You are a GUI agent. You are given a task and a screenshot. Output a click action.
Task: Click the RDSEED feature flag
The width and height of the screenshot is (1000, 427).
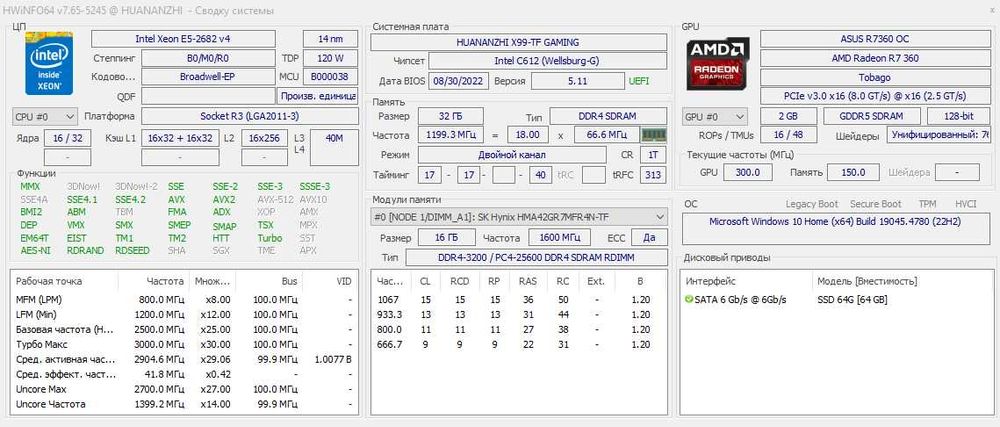[132, 251]
